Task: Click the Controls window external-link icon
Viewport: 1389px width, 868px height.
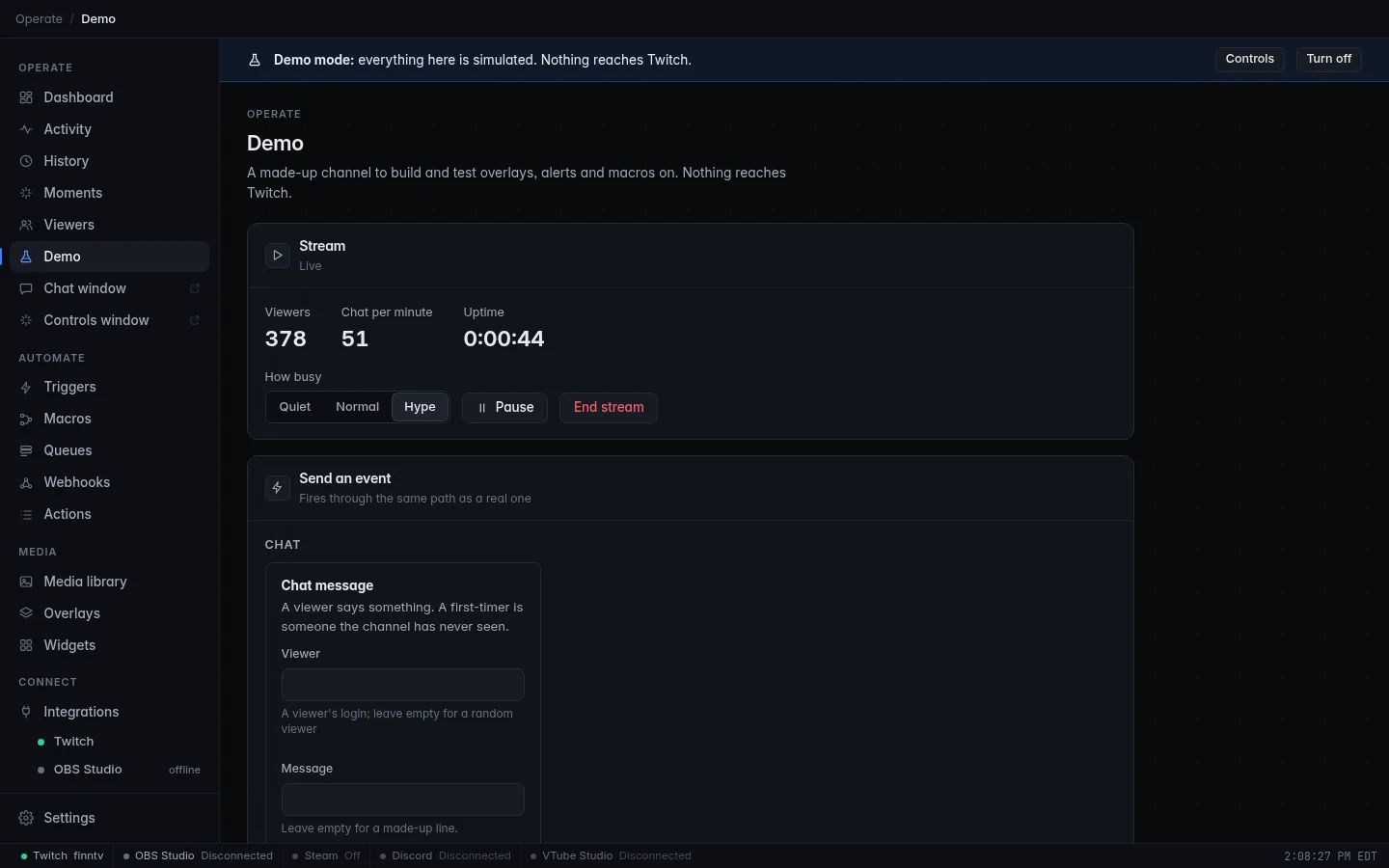Action: point(195,320)
